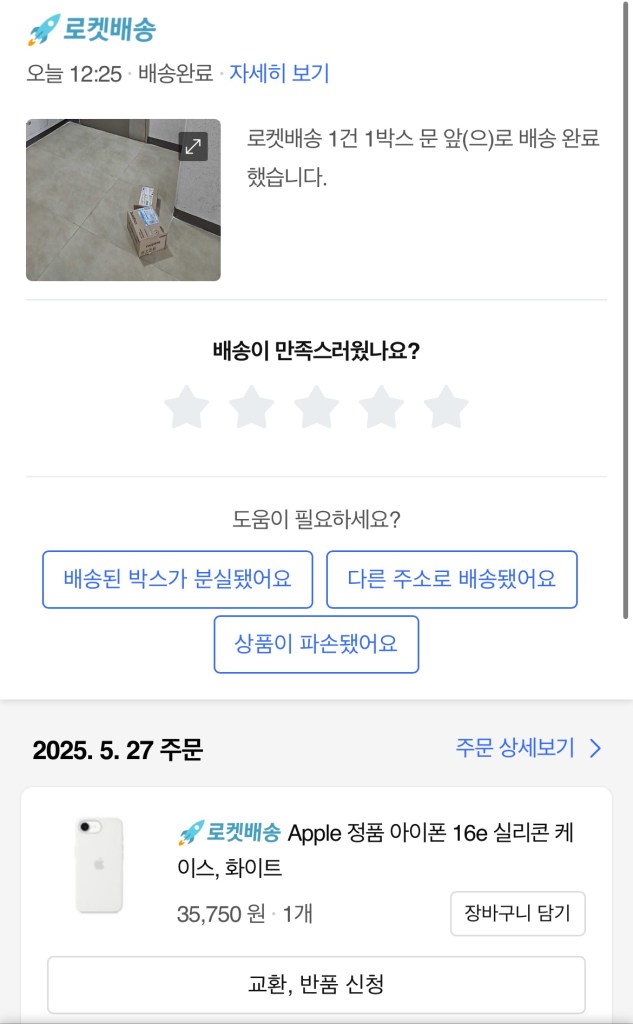Rate delivery with the fourth star
This screenshot has width=633, height=1024.
[x=381, y=408]
